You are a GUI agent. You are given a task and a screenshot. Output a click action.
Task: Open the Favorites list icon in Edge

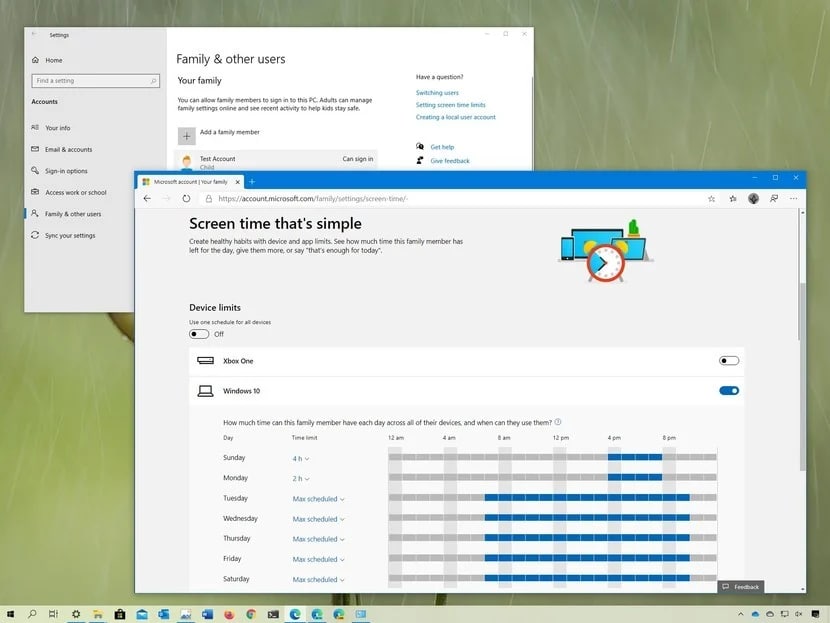tap(733, 198)
